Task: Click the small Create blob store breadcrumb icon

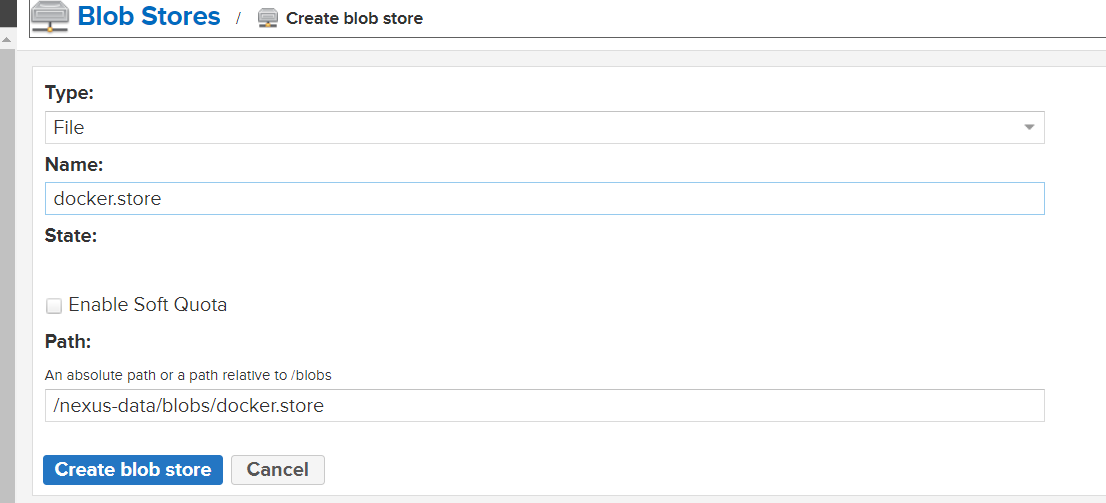Action: [x=268, y=18]
